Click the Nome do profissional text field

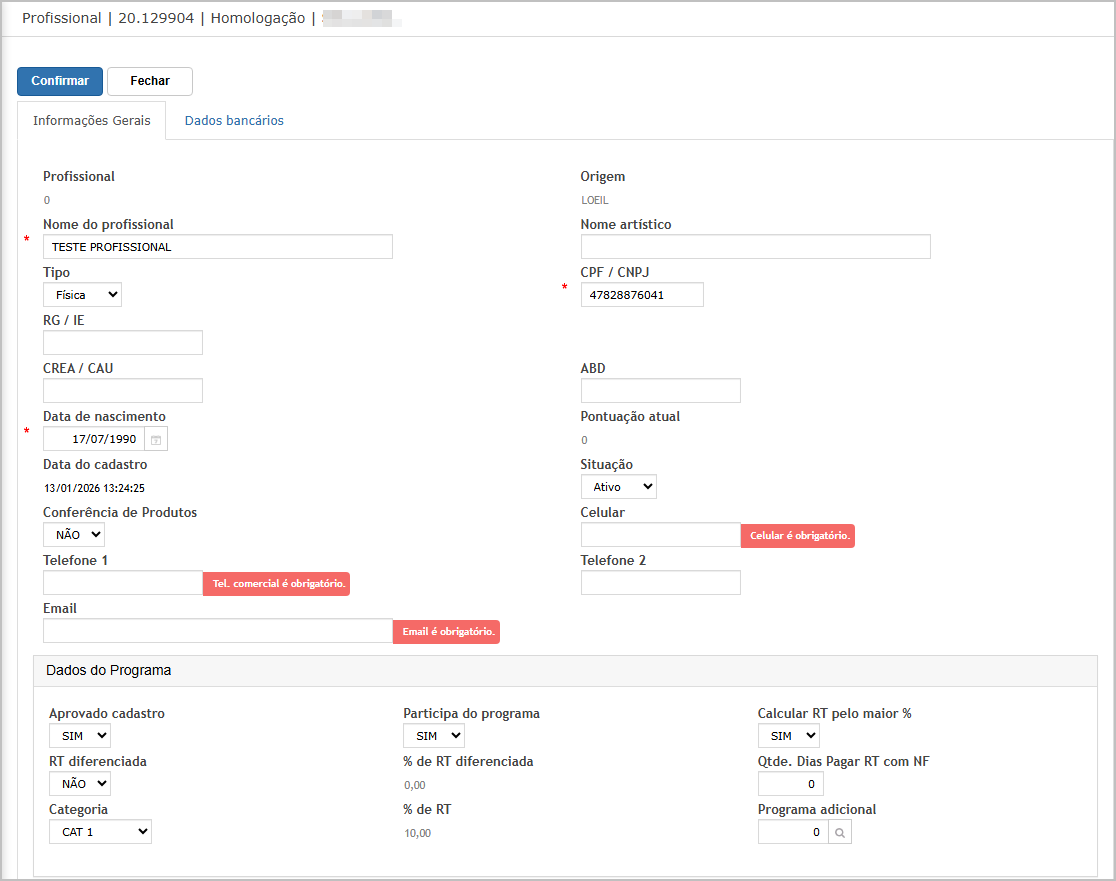pyautogui.click(x=218, y=247)
